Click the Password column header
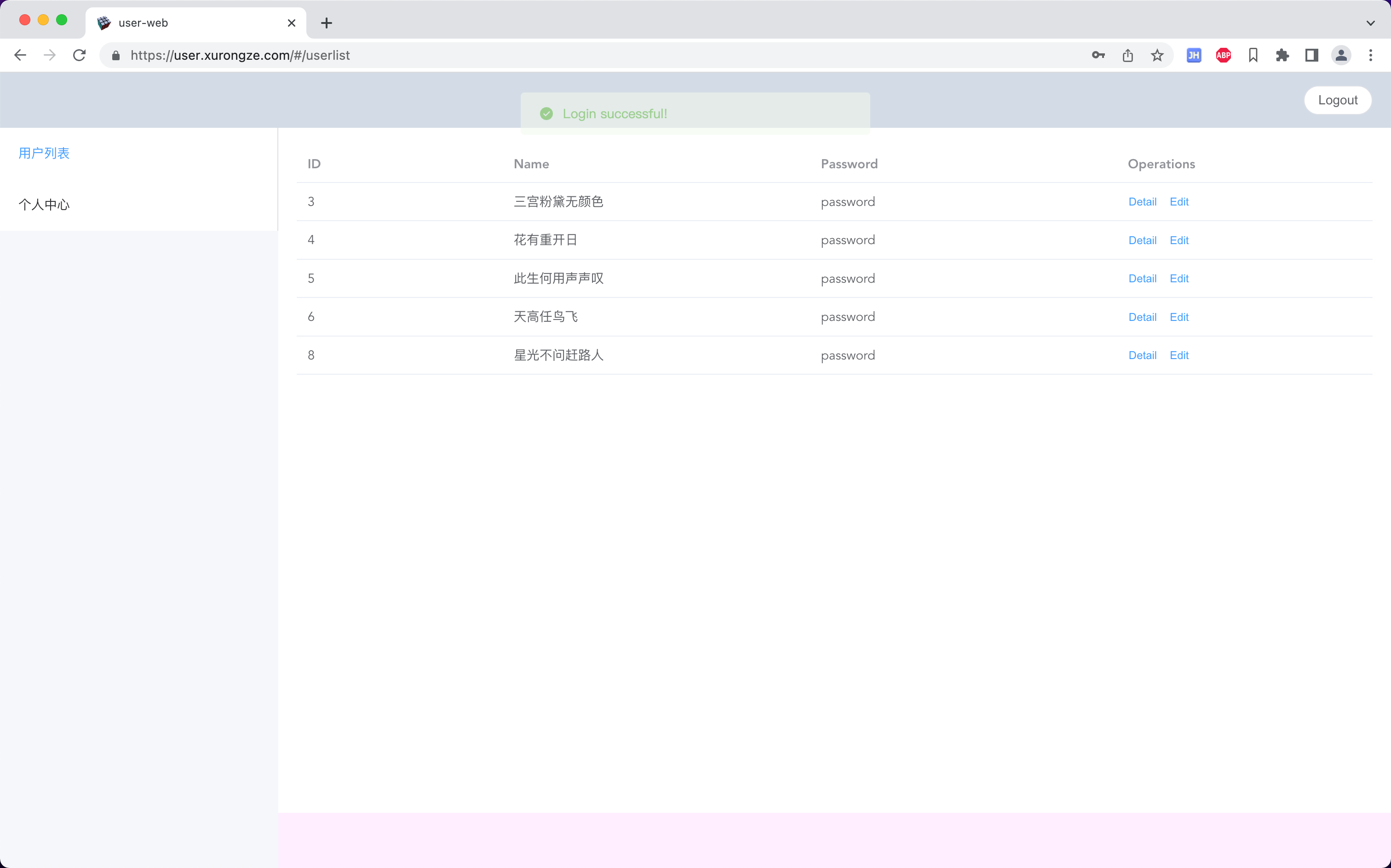This screenshot has height=868, width=1391. pyautogui.click(x=849, y=164)
